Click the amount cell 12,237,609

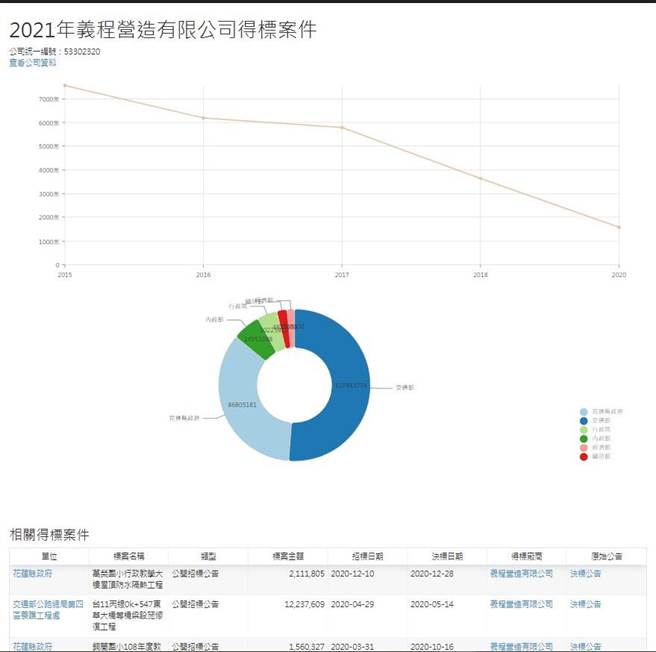point(304,604)
